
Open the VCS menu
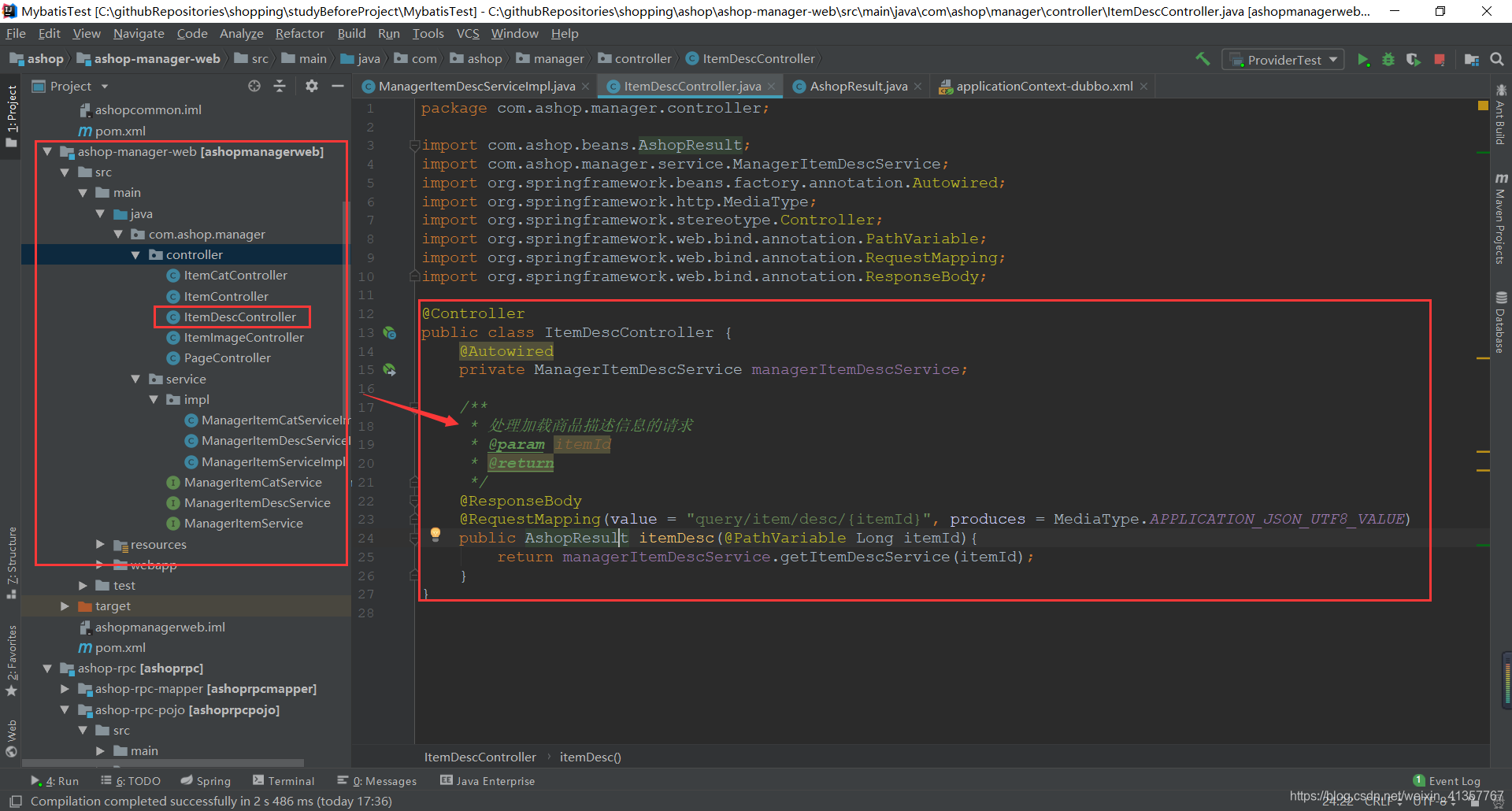click(x=468, y=34)
